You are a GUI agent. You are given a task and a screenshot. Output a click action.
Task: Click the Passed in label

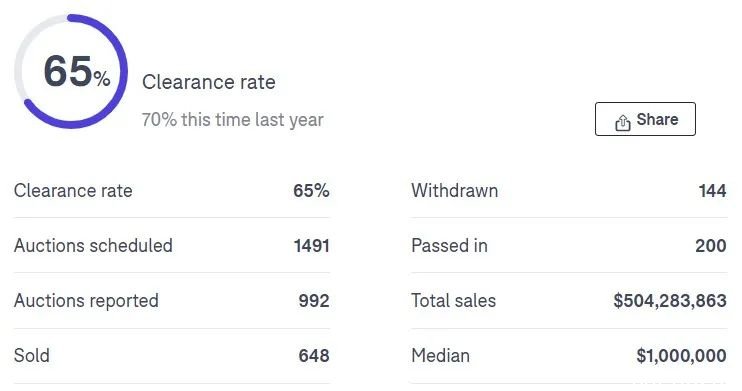pos(449,246)
